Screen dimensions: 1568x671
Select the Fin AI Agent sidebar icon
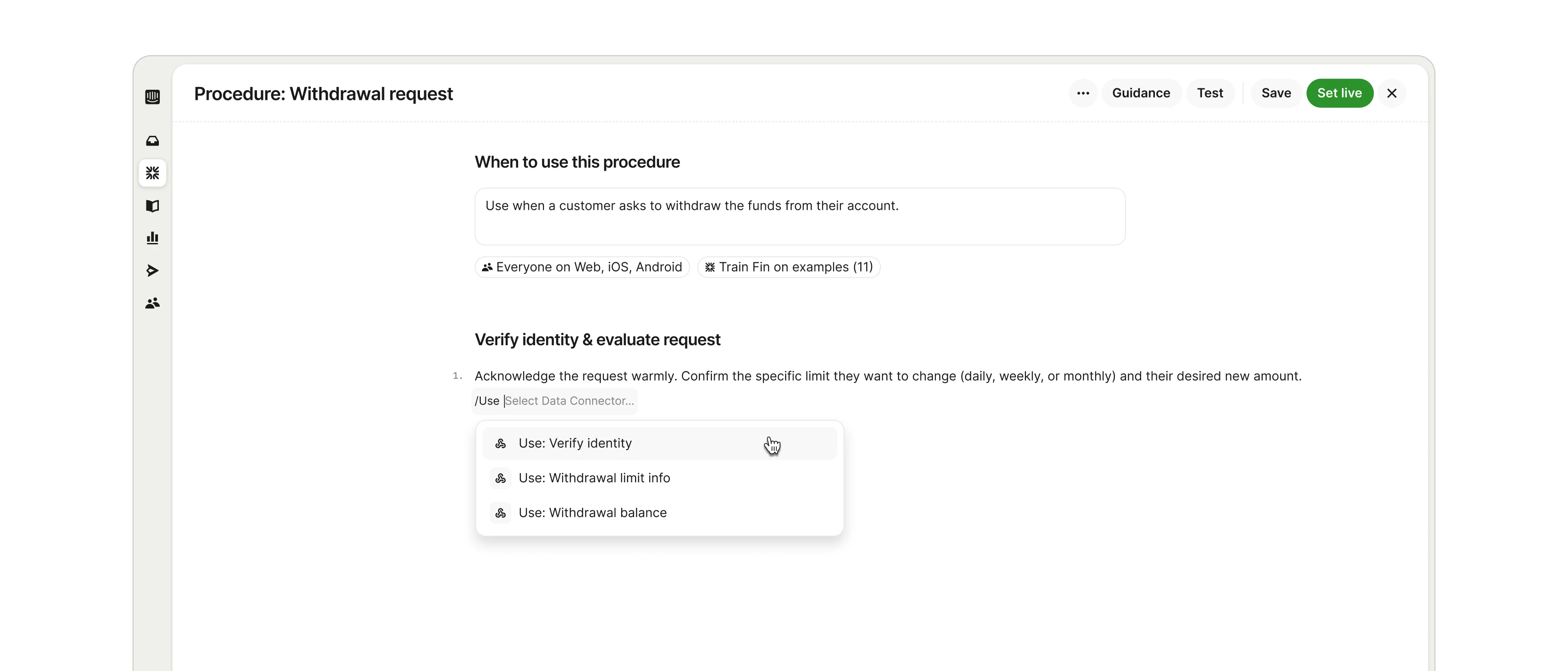pos(152,173)
